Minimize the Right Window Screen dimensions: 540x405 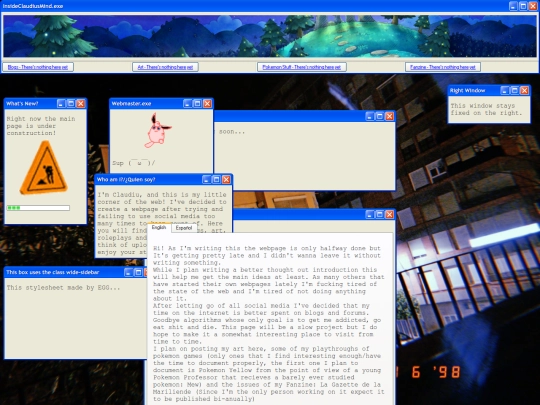pyautogui.click(x=505, y=90)
